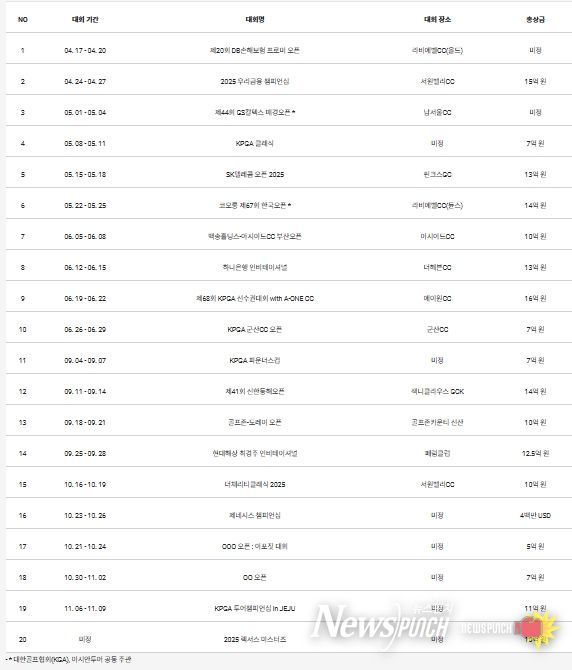Select 더채리티클래식 2025 tournament name
572x670 pixels.
255,485
